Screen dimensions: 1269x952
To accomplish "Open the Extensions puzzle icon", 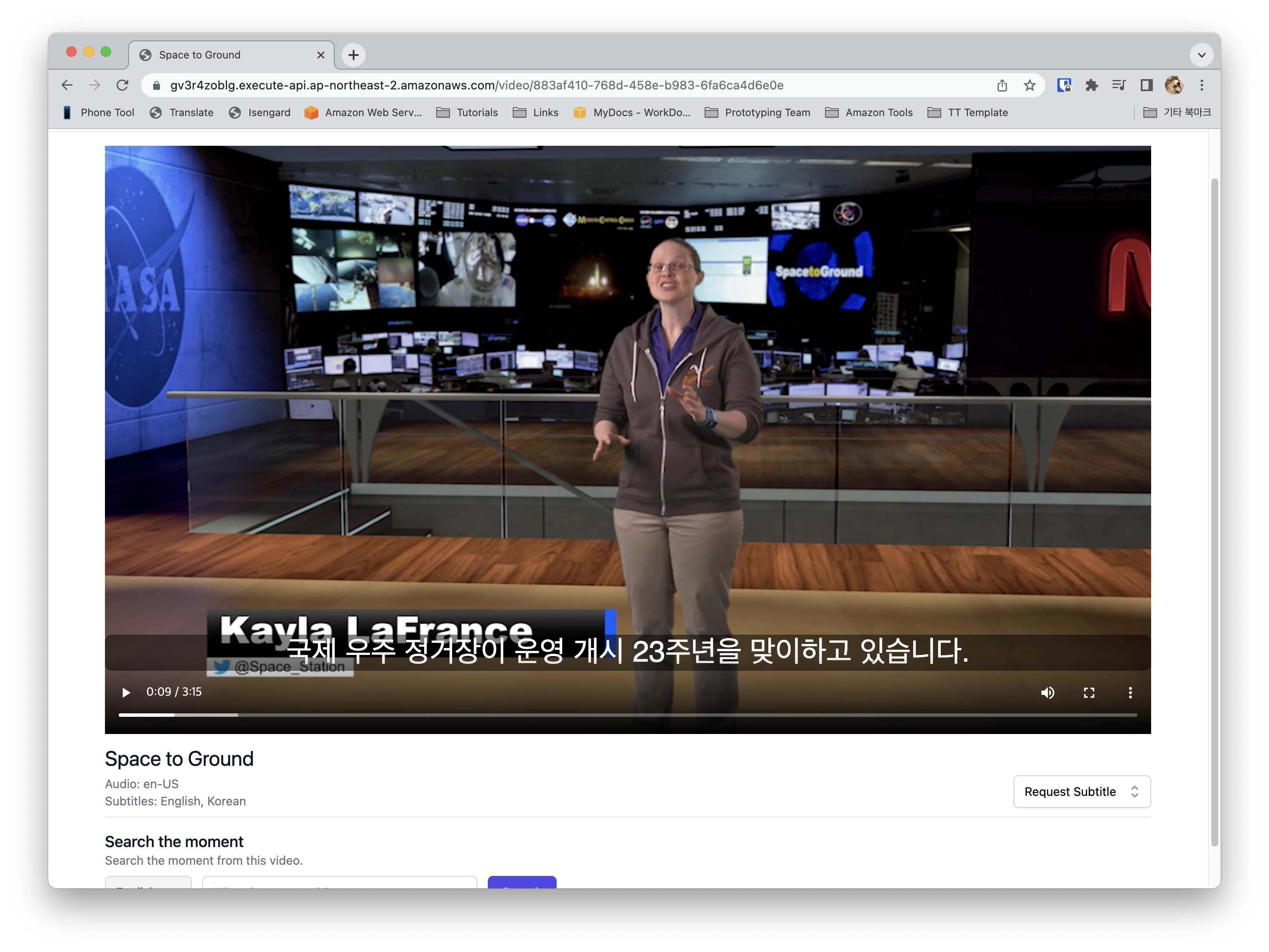I will [x=1091, y=86].
